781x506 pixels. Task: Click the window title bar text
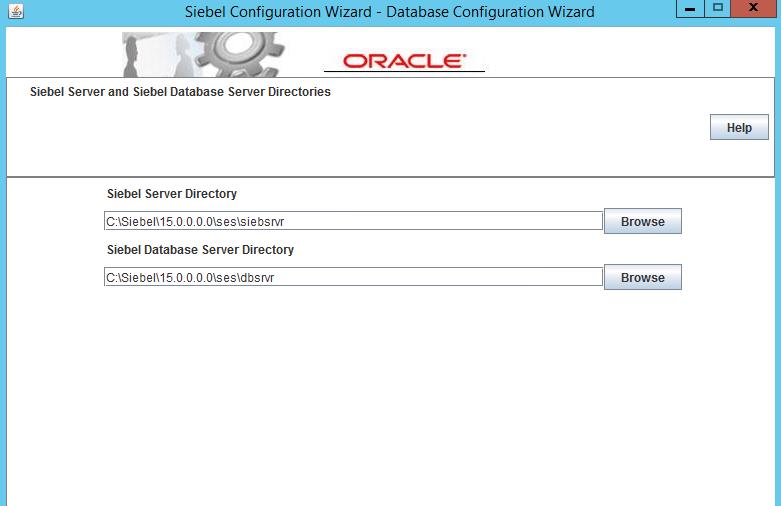click(390, 12)
